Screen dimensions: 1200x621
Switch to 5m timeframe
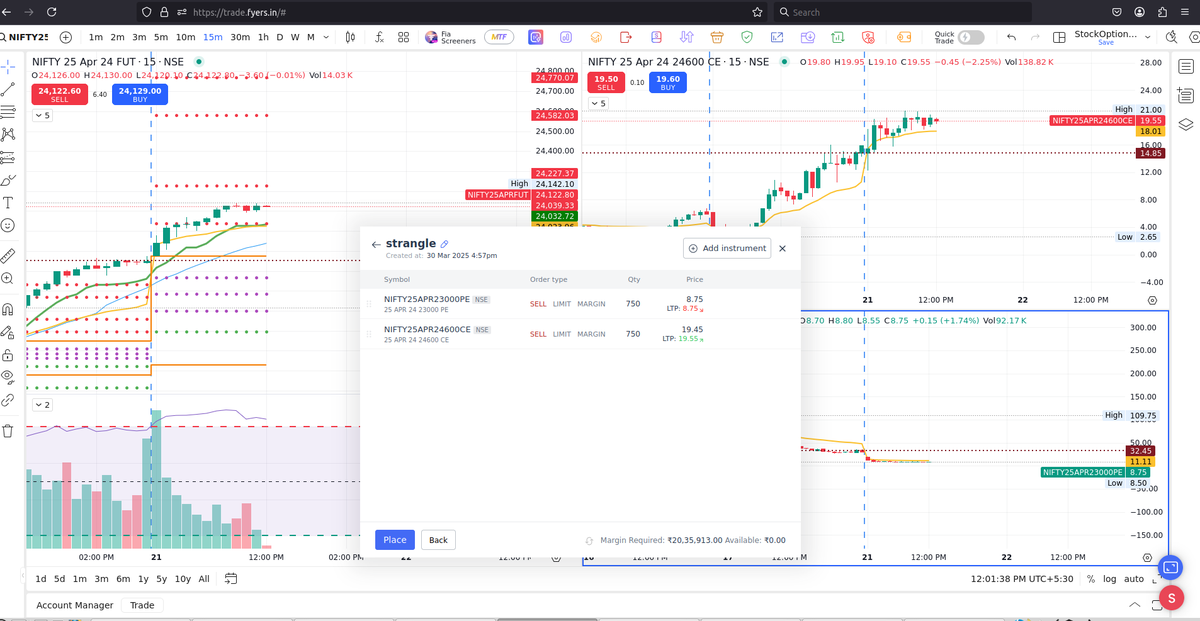[x=162, y=37]
